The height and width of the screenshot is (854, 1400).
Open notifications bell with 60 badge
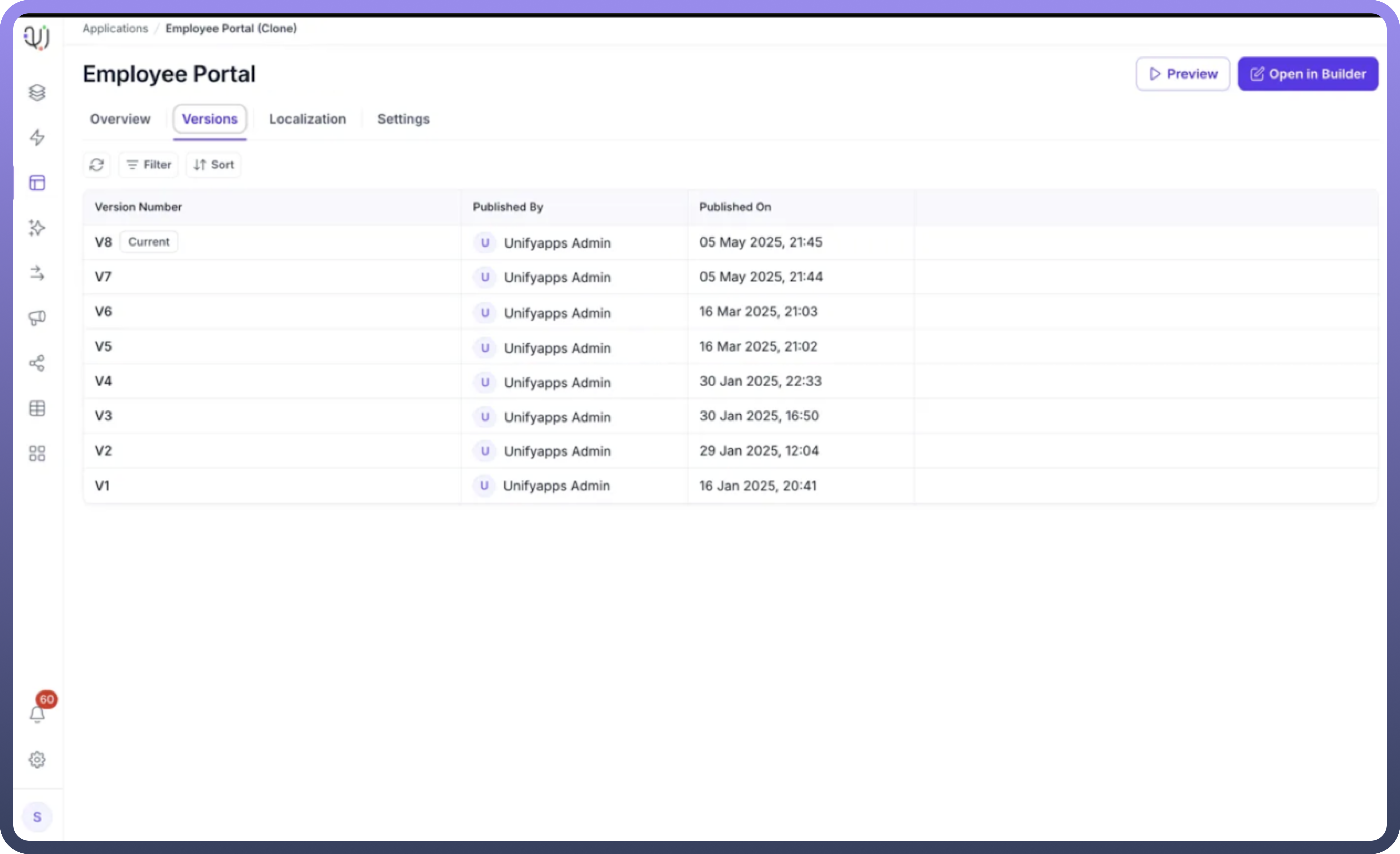37,714
